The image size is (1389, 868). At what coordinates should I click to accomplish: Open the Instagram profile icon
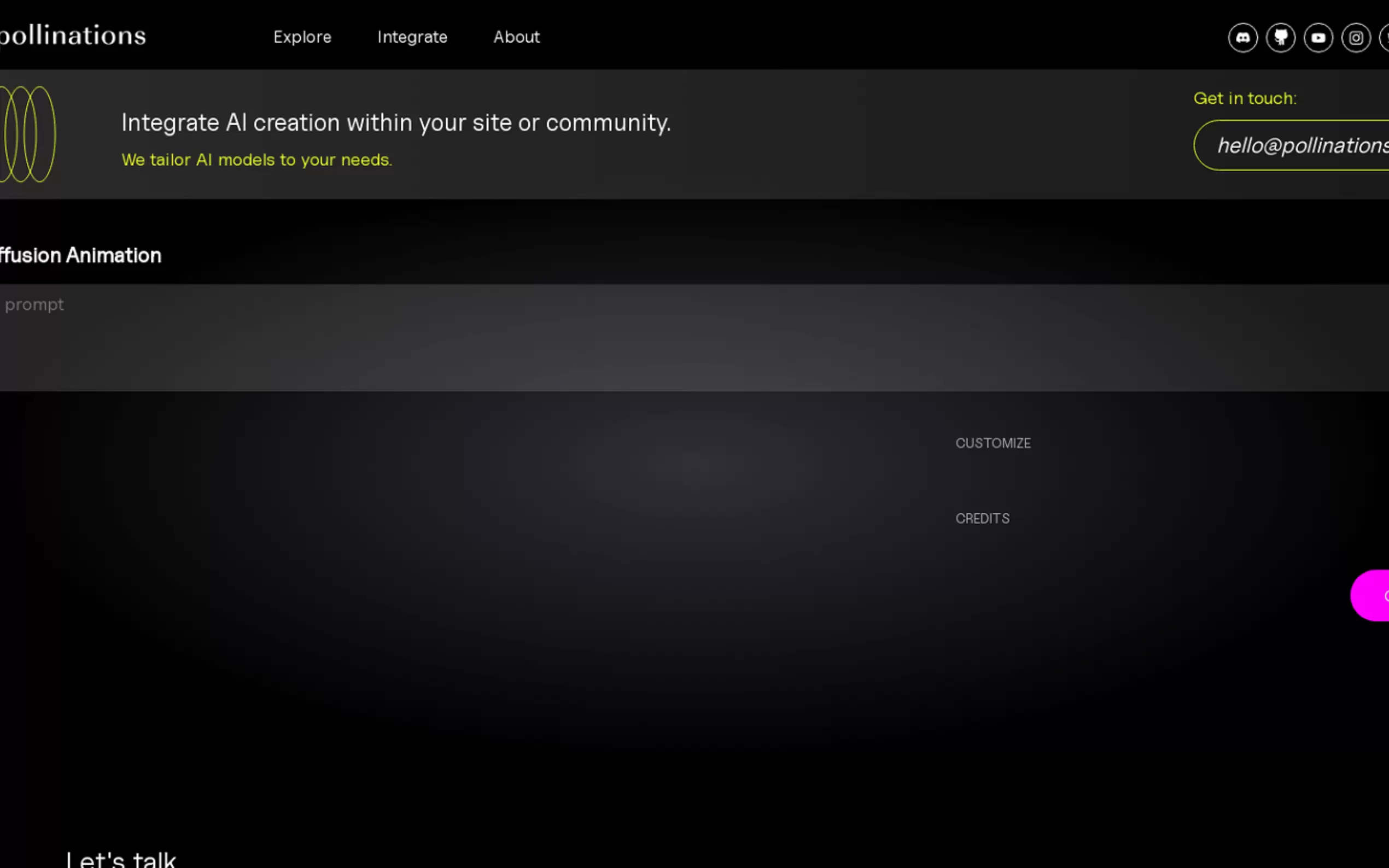click(1356, 38)
